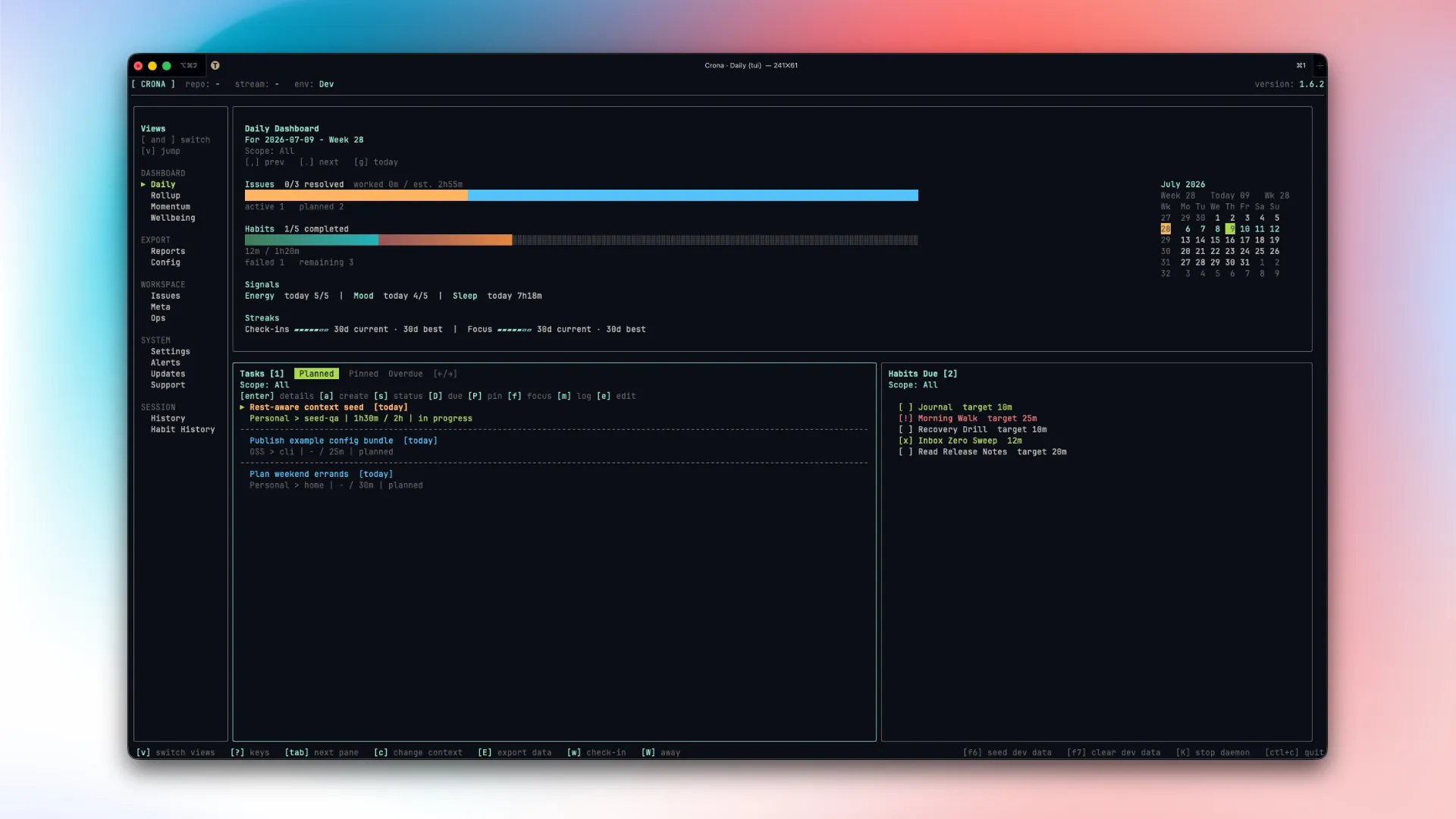
Task: Open Reports under Export
Action: point(168,251)
